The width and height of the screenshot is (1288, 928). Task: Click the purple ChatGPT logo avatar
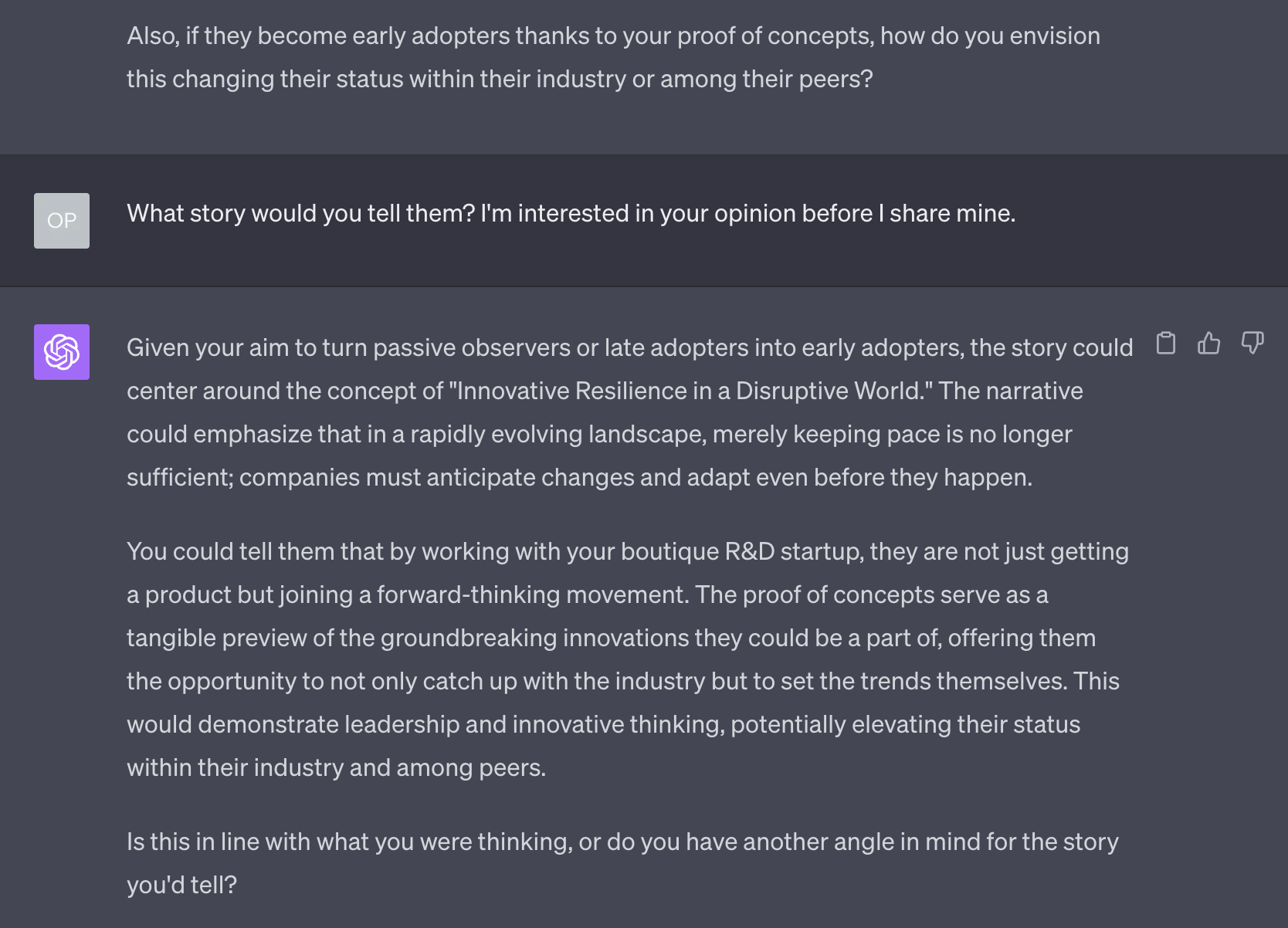[62, 352]
